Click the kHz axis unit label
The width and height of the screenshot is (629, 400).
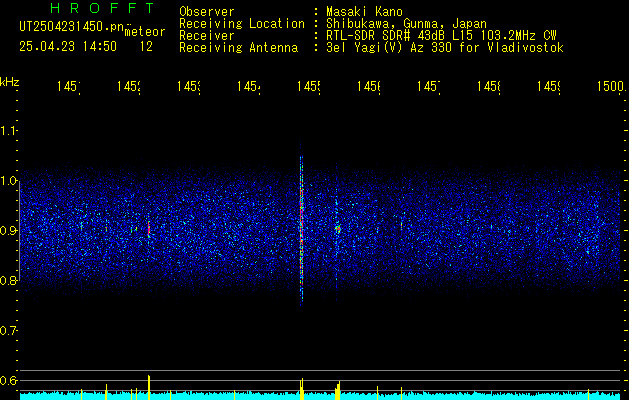(x=9, y=82)
